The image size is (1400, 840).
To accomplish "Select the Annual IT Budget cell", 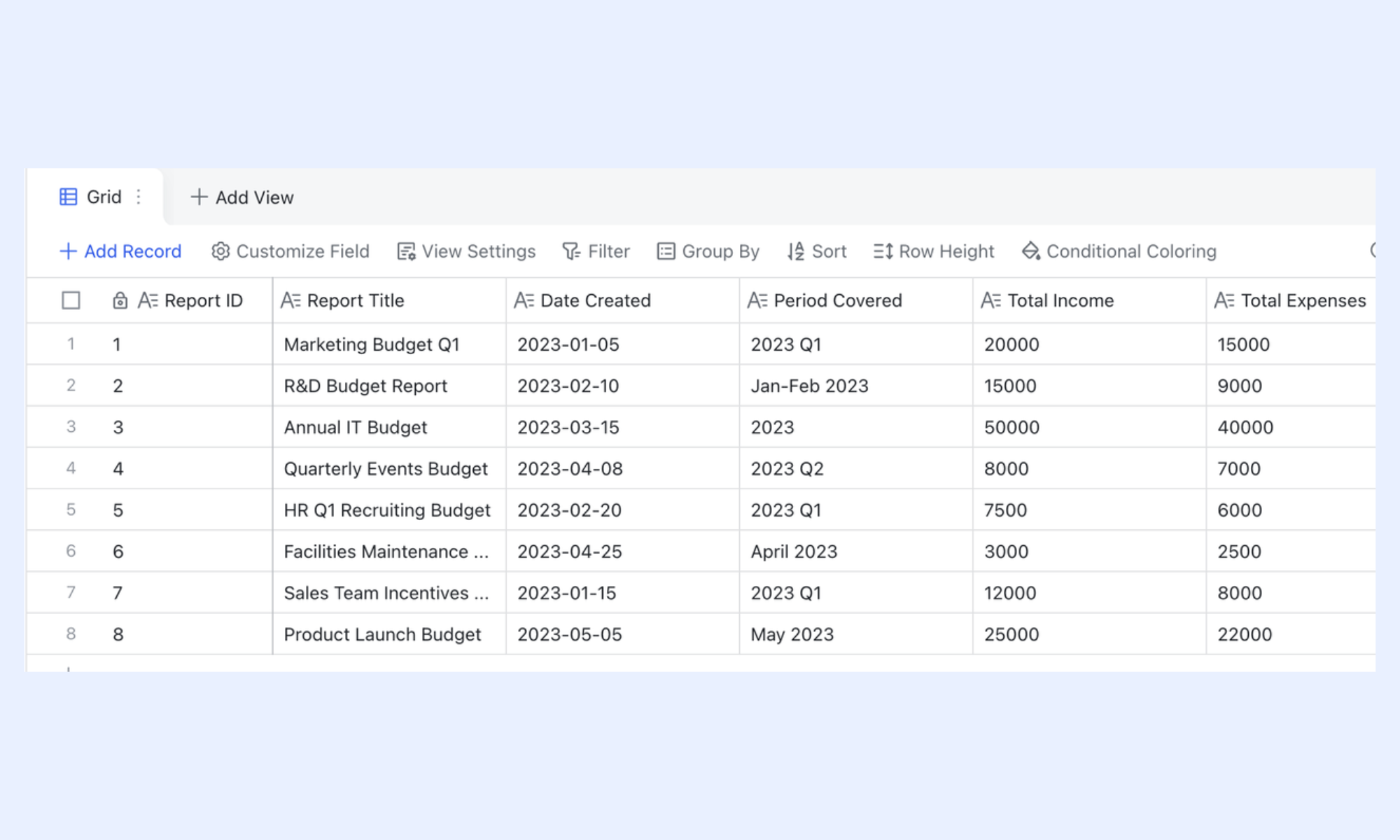I will click(x=389, y=427).
